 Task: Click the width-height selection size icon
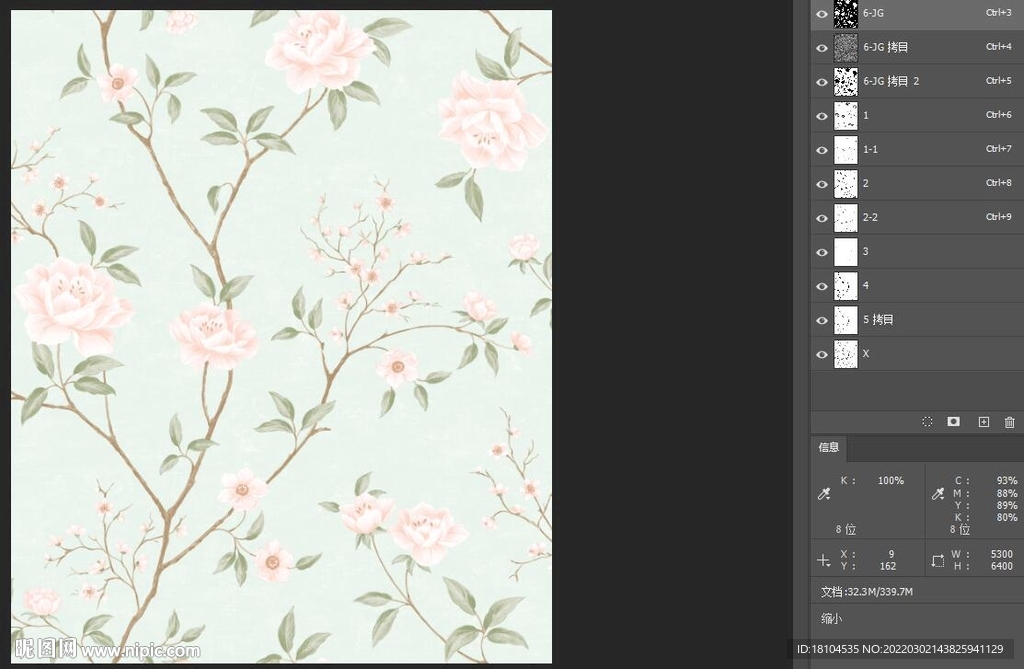pos(937,560)
